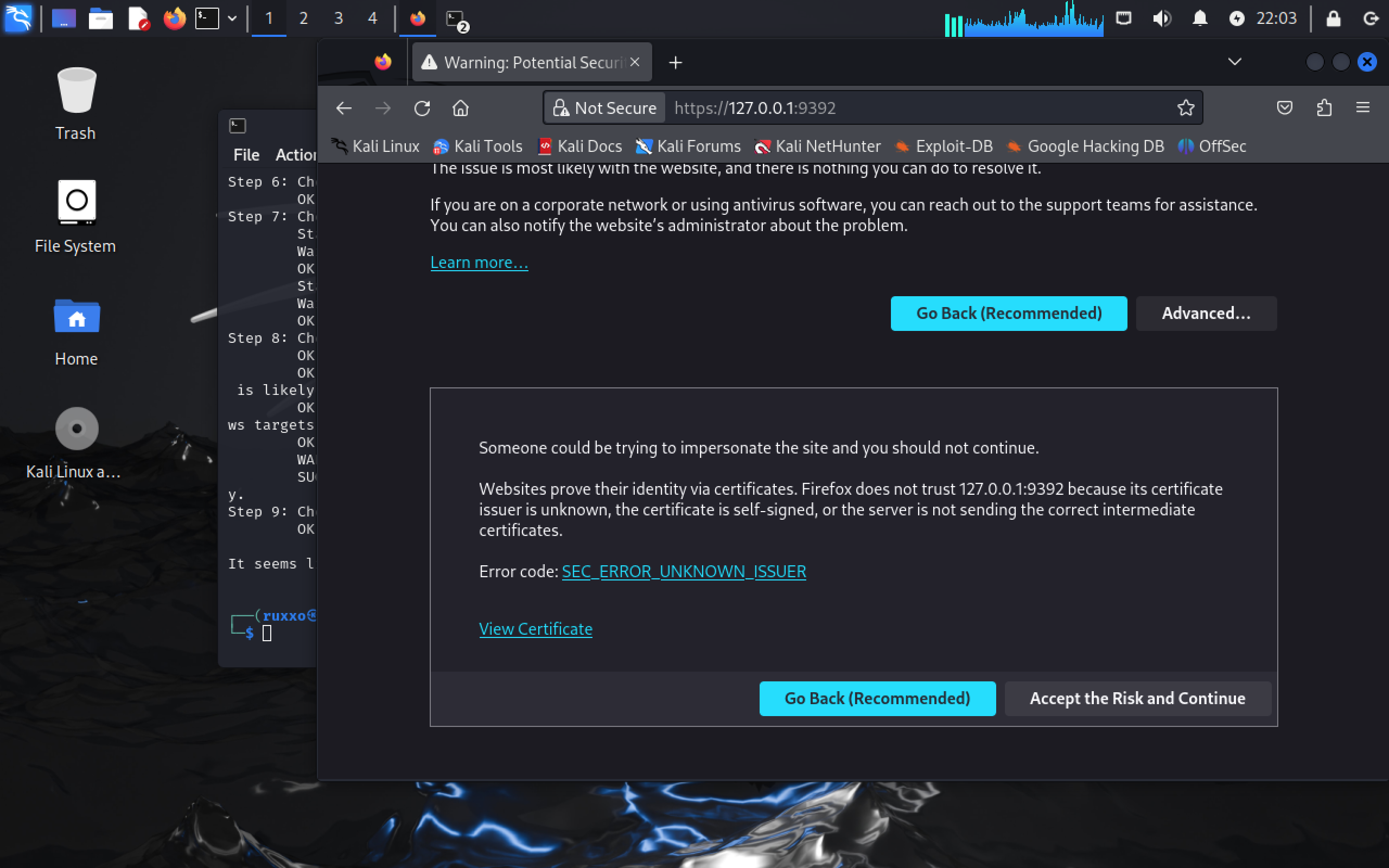
Task: Open Kali Tools bookmark
Action: coord(477,146)
